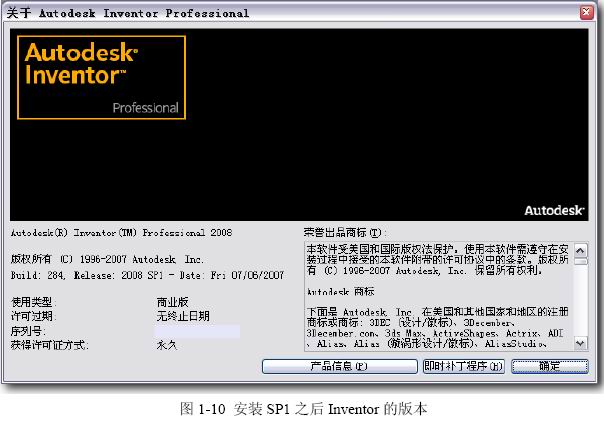Click the blank serial number field
This screenshot has height=424, width=604.
tap(197, 331)
